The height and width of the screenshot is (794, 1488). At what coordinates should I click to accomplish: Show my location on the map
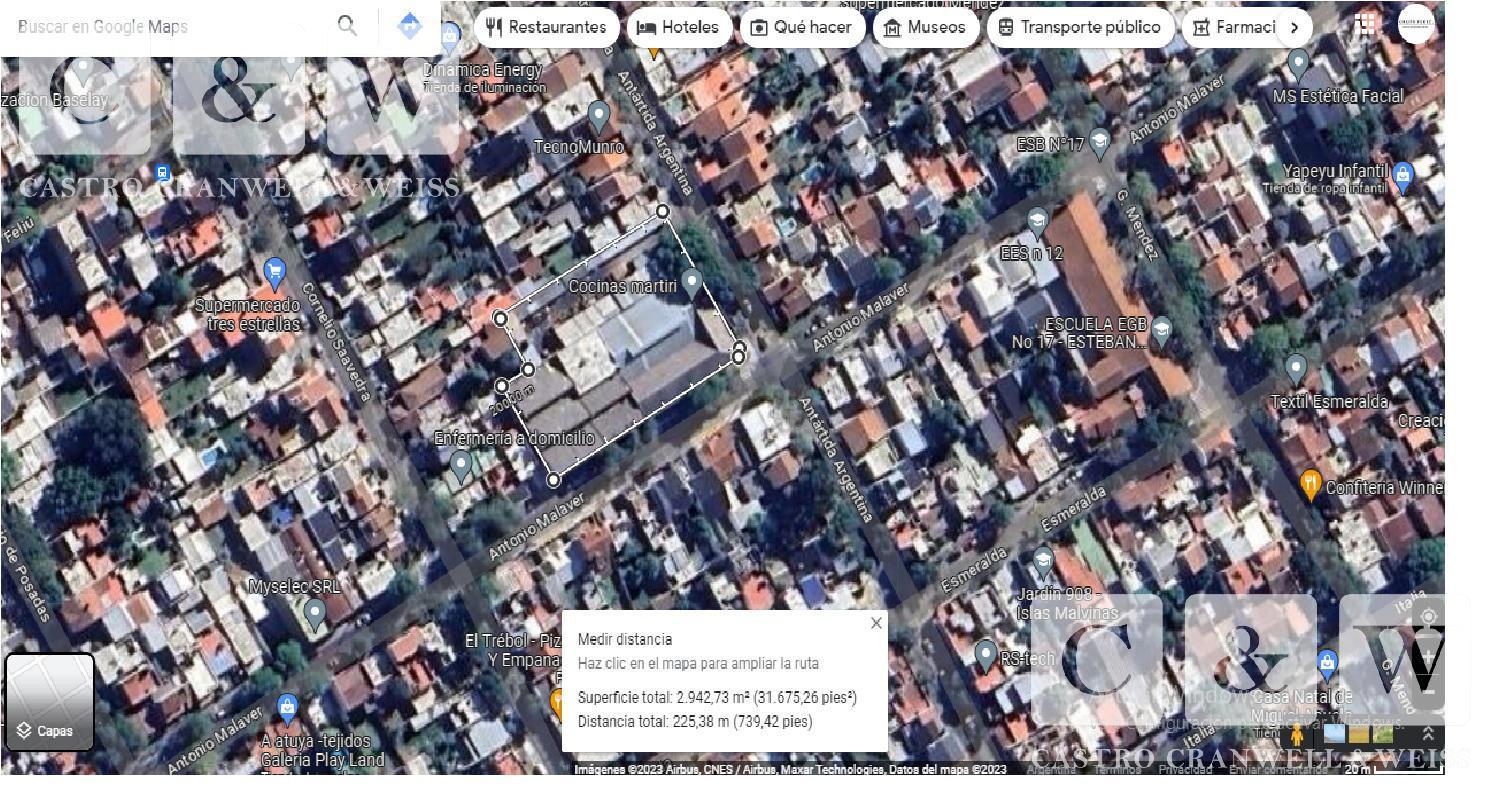[x=1428, y=616]
